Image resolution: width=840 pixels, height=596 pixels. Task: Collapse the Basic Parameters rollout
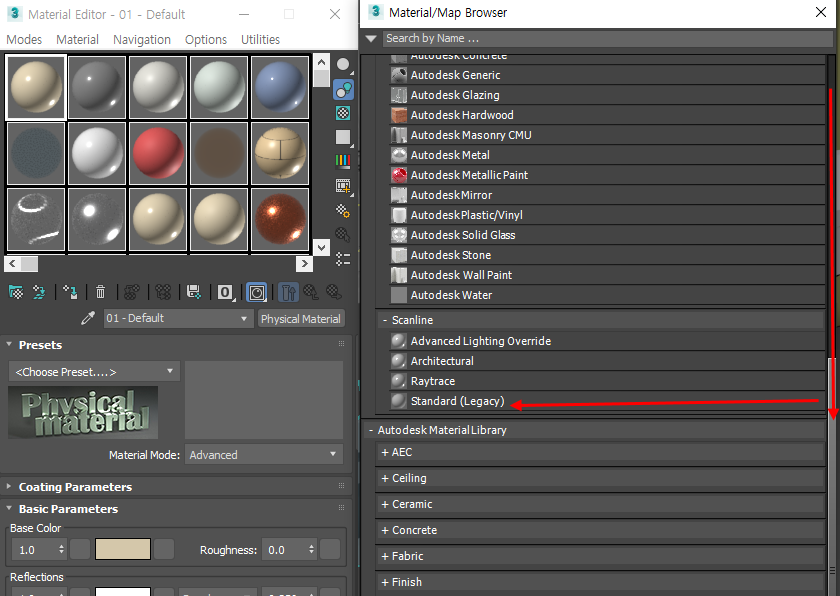coord(9,509)
